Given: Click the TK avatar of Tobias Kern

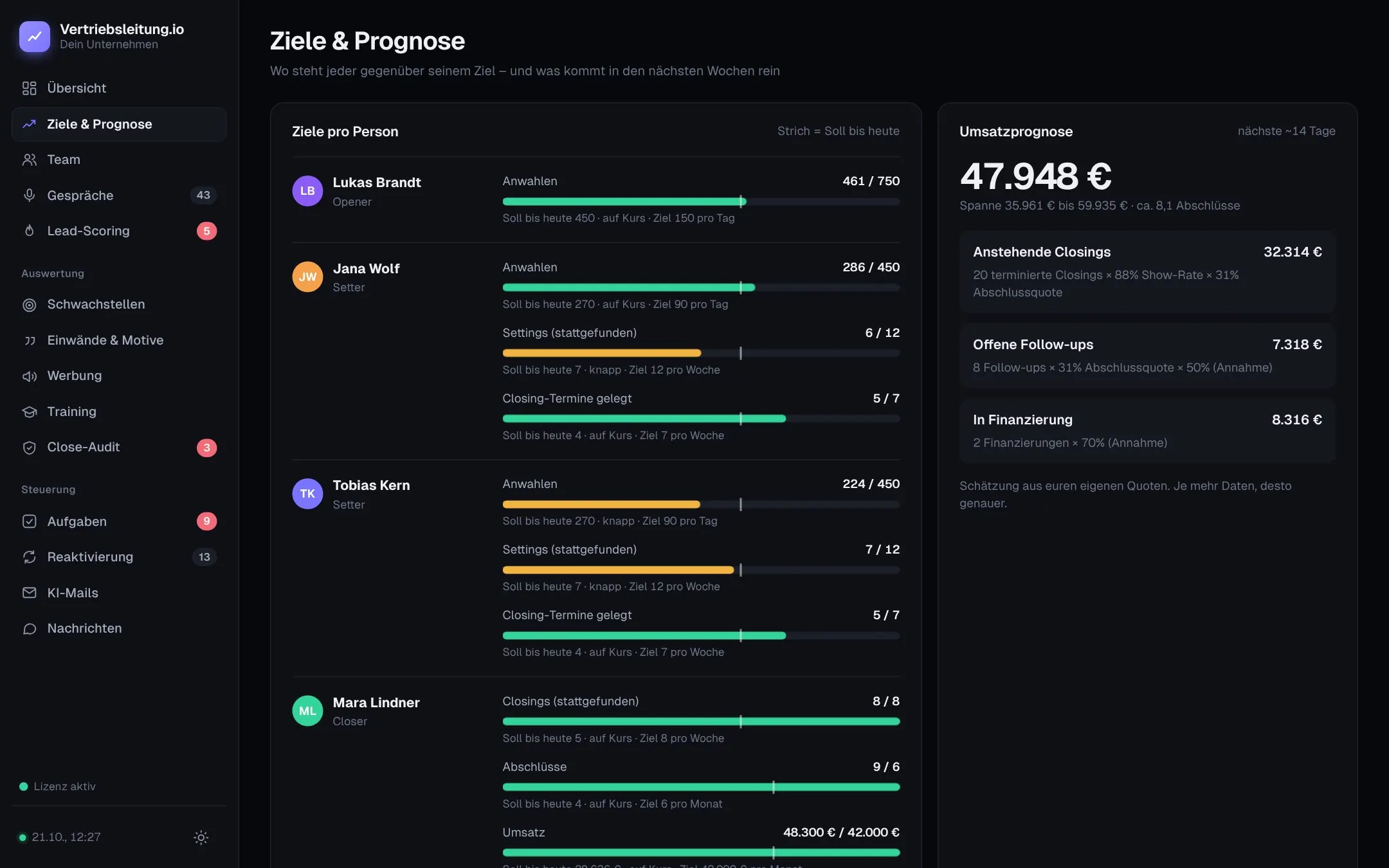Looking at the screenshot, I should click(x=307, y=494).
